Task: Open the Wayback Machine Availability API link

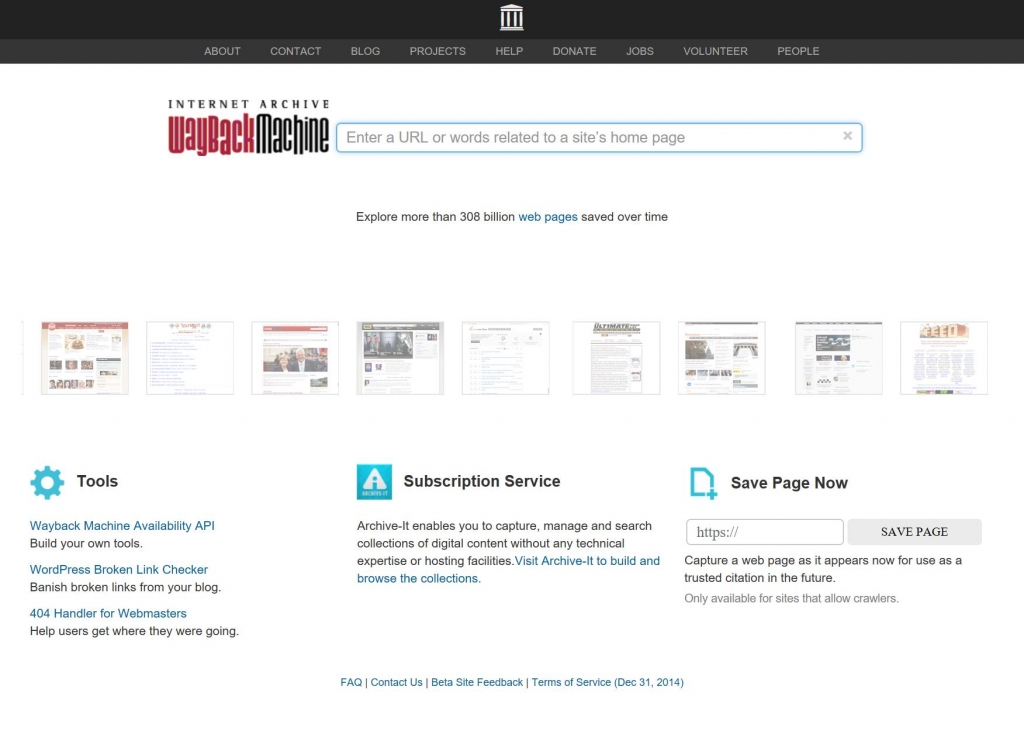Action: [x=122, y=526]
